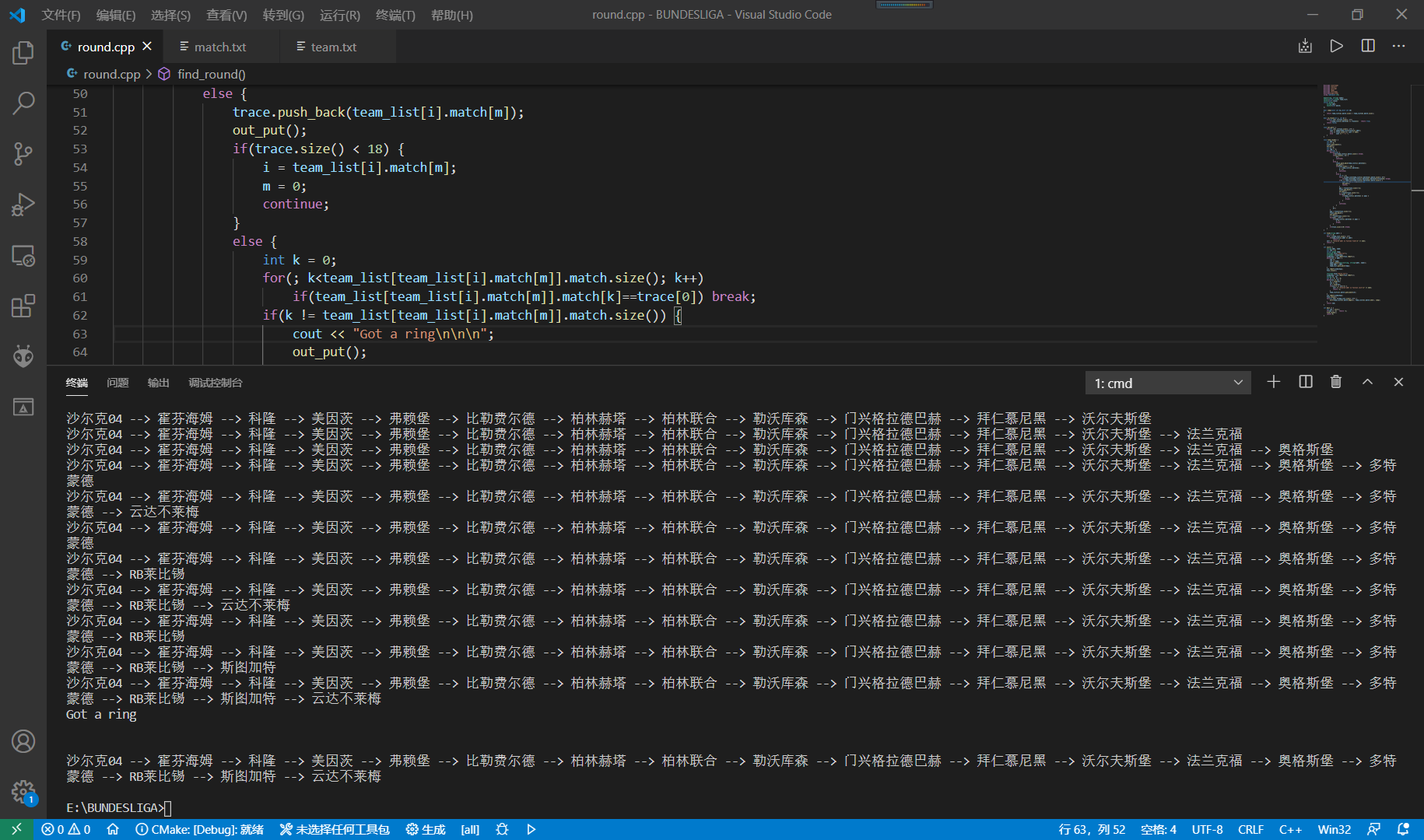Screen dimensions: 1424x840
Task: Open the 问题 (Problems) panel tab
Action: pos(117,383)
